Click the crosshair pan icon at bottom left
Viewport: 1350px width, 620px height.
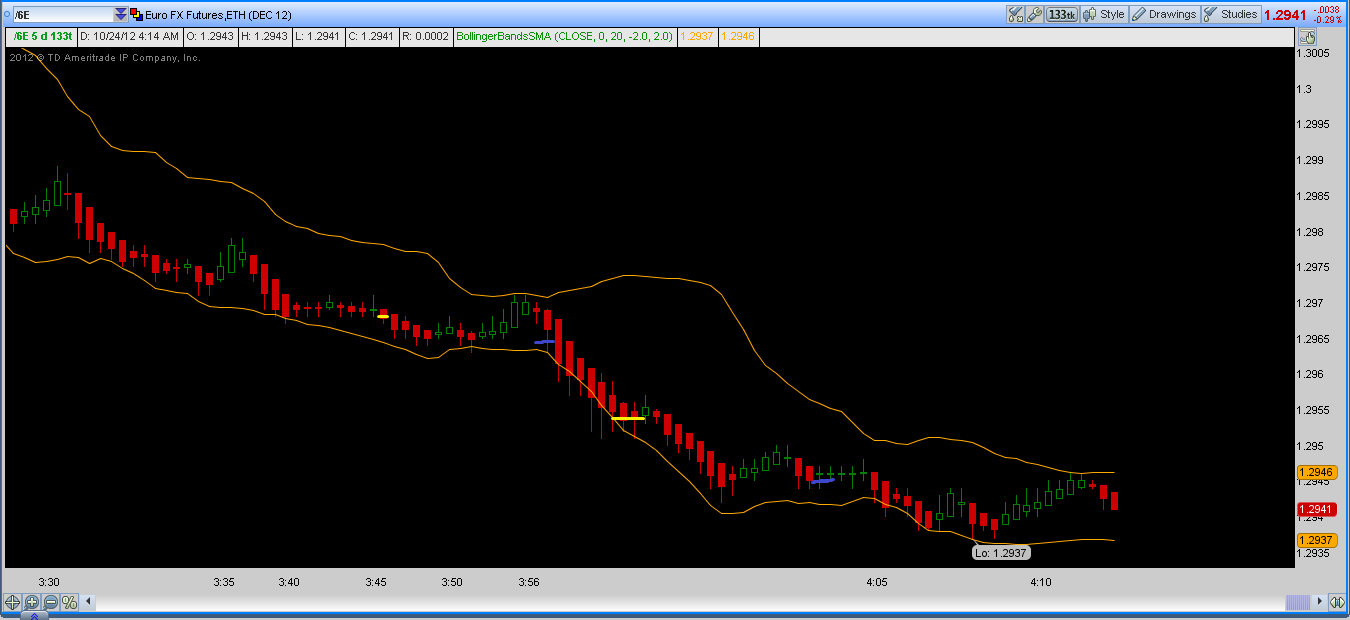12,602
